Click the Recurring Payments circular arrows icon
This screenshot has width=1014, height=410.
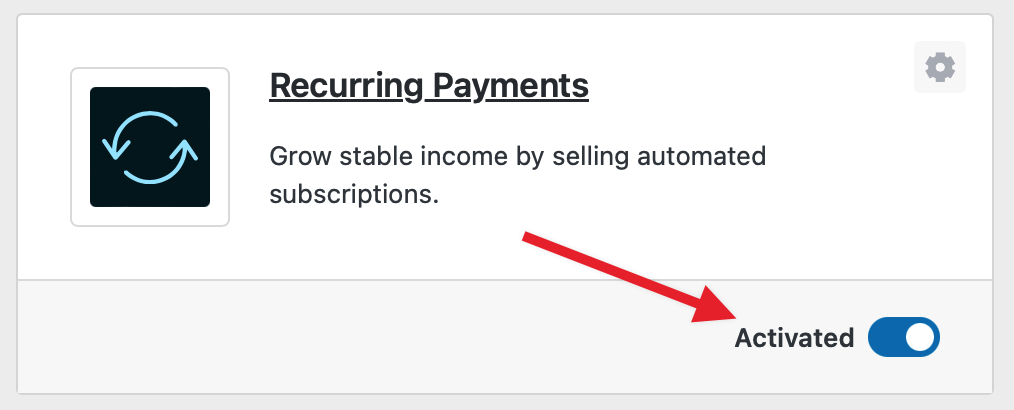[x=150, y=147]
